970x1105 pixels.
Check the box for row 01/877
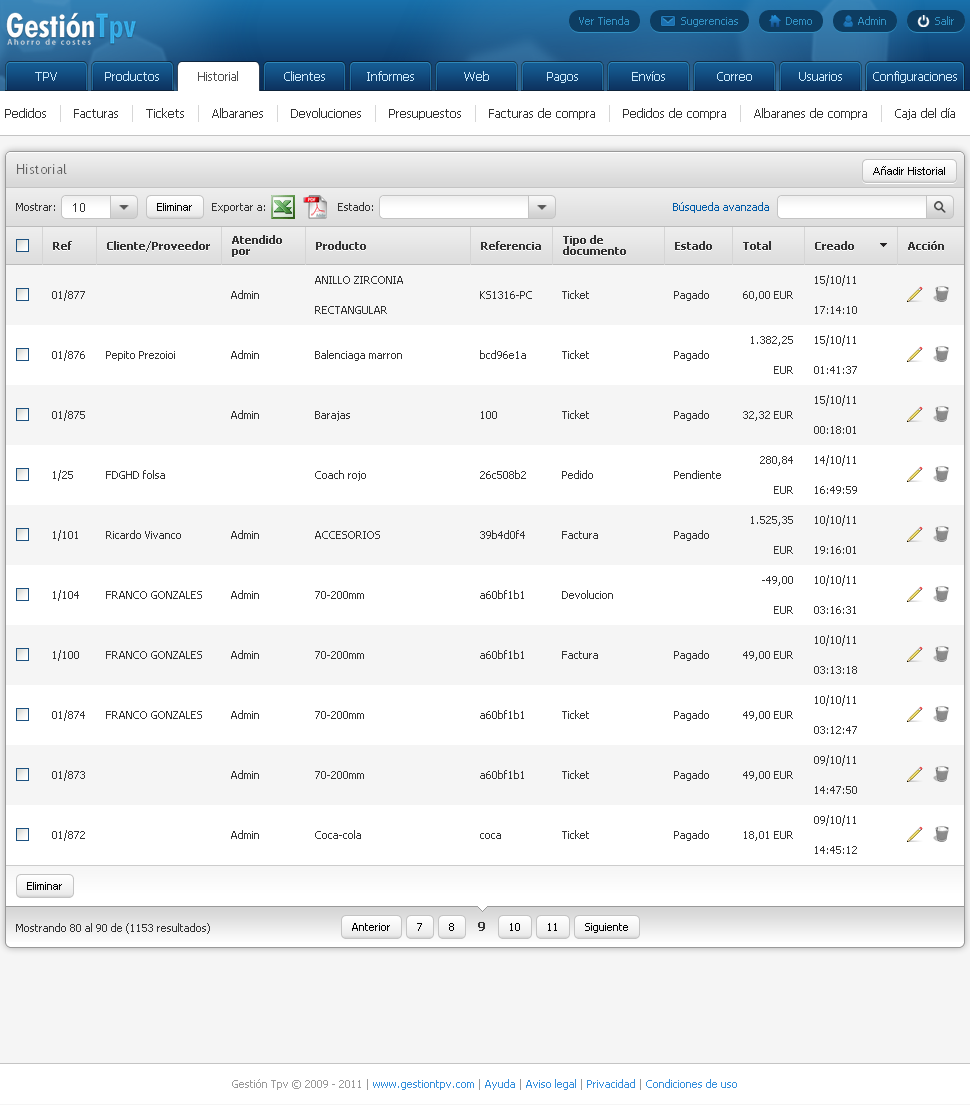click(23, 295)
